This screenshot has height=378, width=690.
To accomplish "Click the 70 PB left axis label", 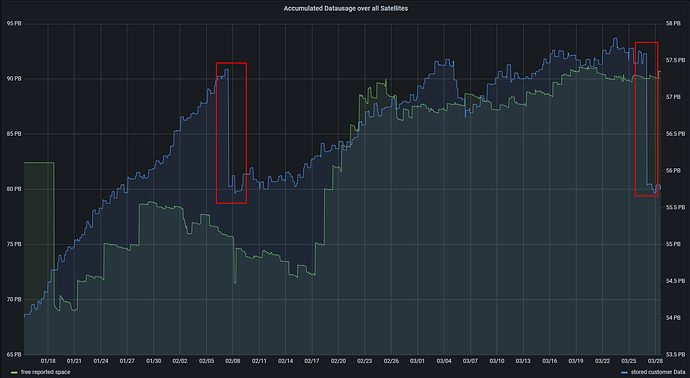I will [14, 300].
